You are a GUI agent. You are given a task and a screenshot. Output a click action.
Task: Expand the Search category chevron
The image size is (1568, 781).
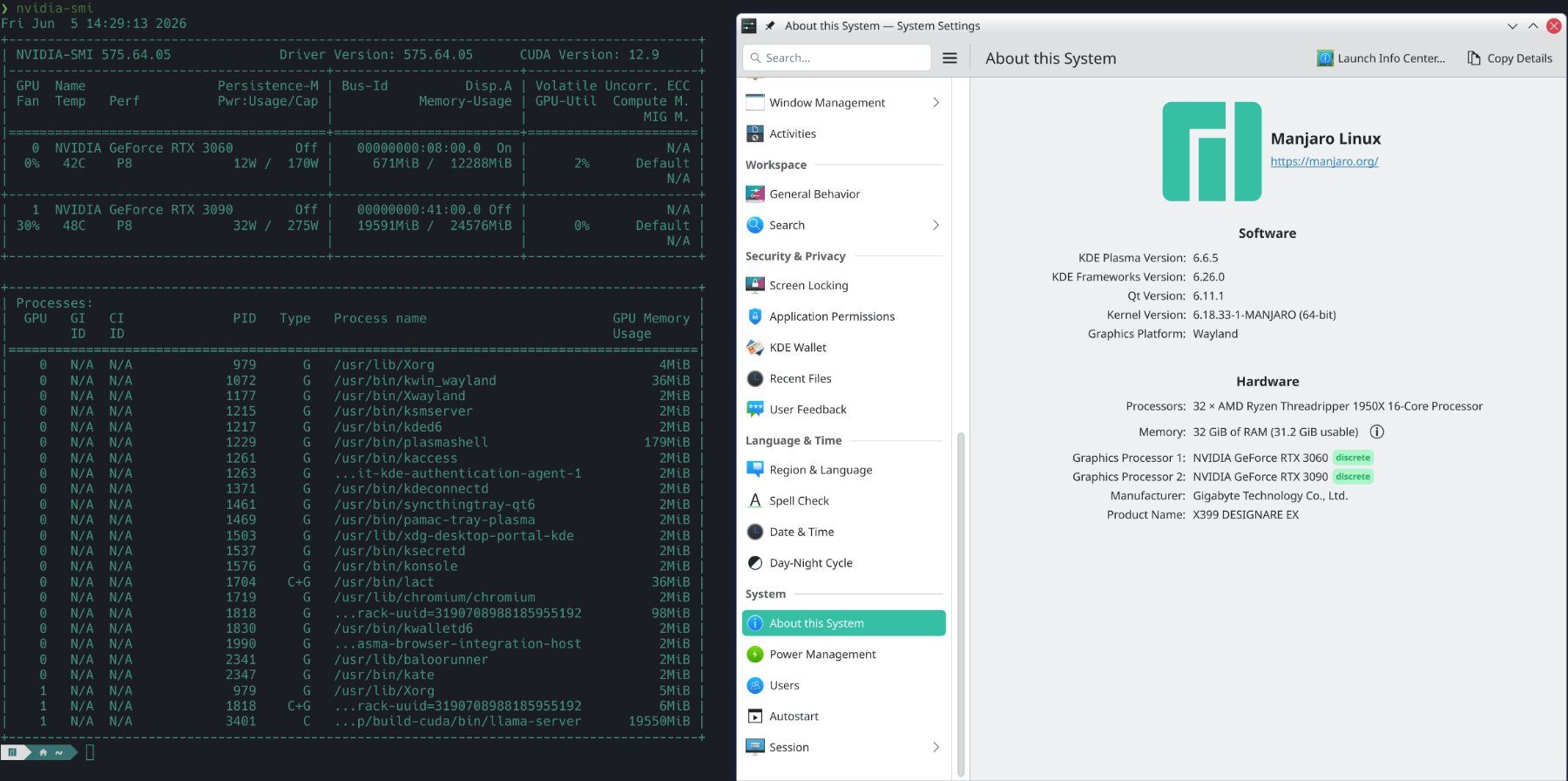point(936,225)
